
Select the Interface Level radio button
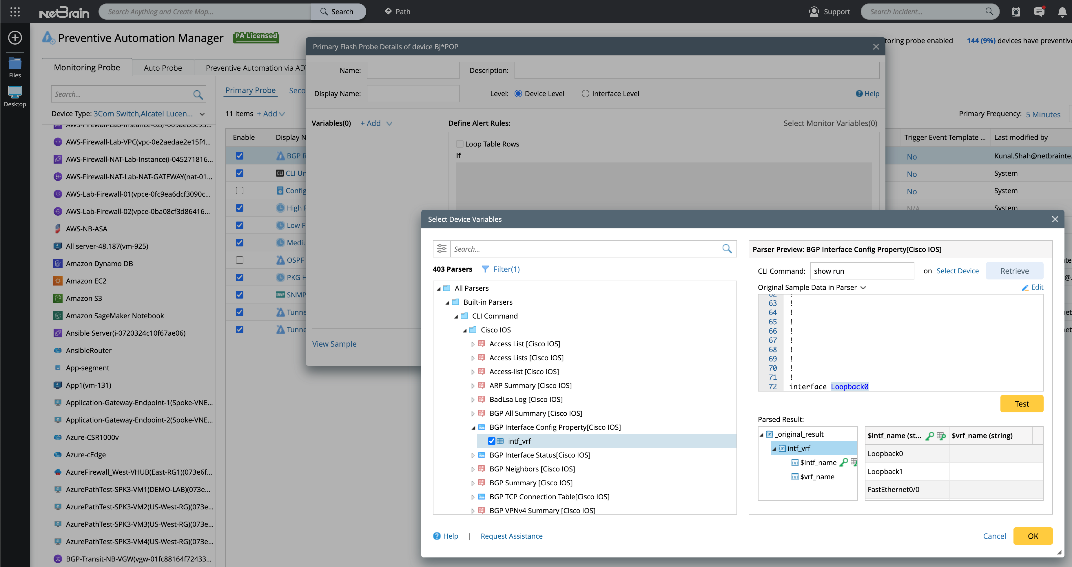click(x=585, y=94)
